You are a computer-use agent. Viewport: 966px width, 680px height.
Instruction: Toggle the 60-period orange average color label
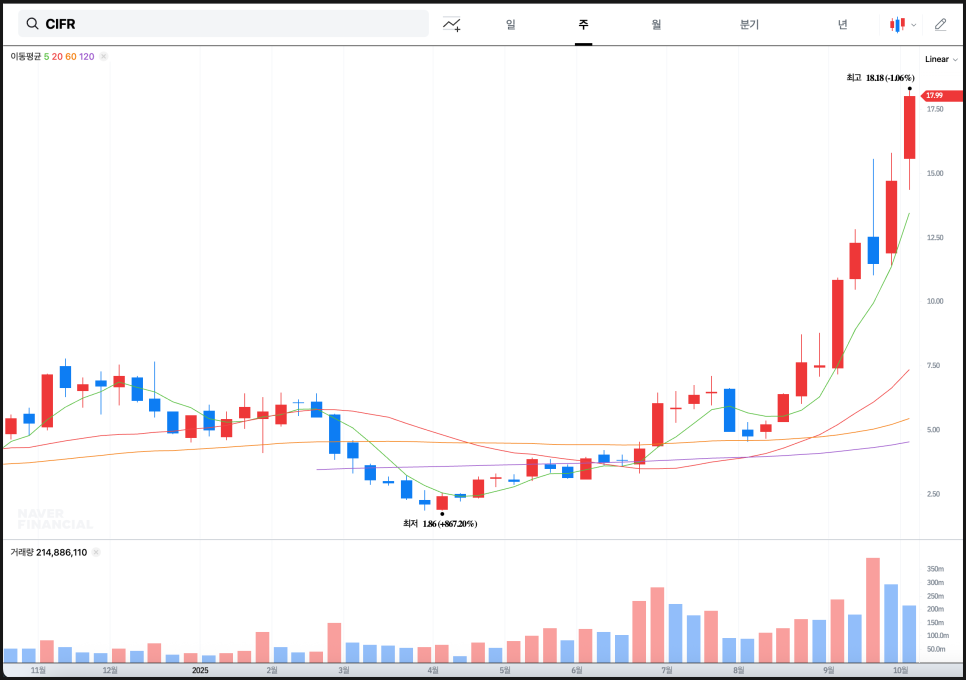[x=71, y=57]
